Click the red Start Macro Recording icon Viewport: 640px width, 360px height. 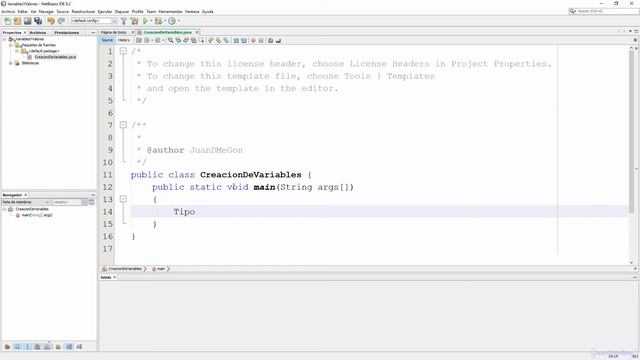click(x=253, y=40)
